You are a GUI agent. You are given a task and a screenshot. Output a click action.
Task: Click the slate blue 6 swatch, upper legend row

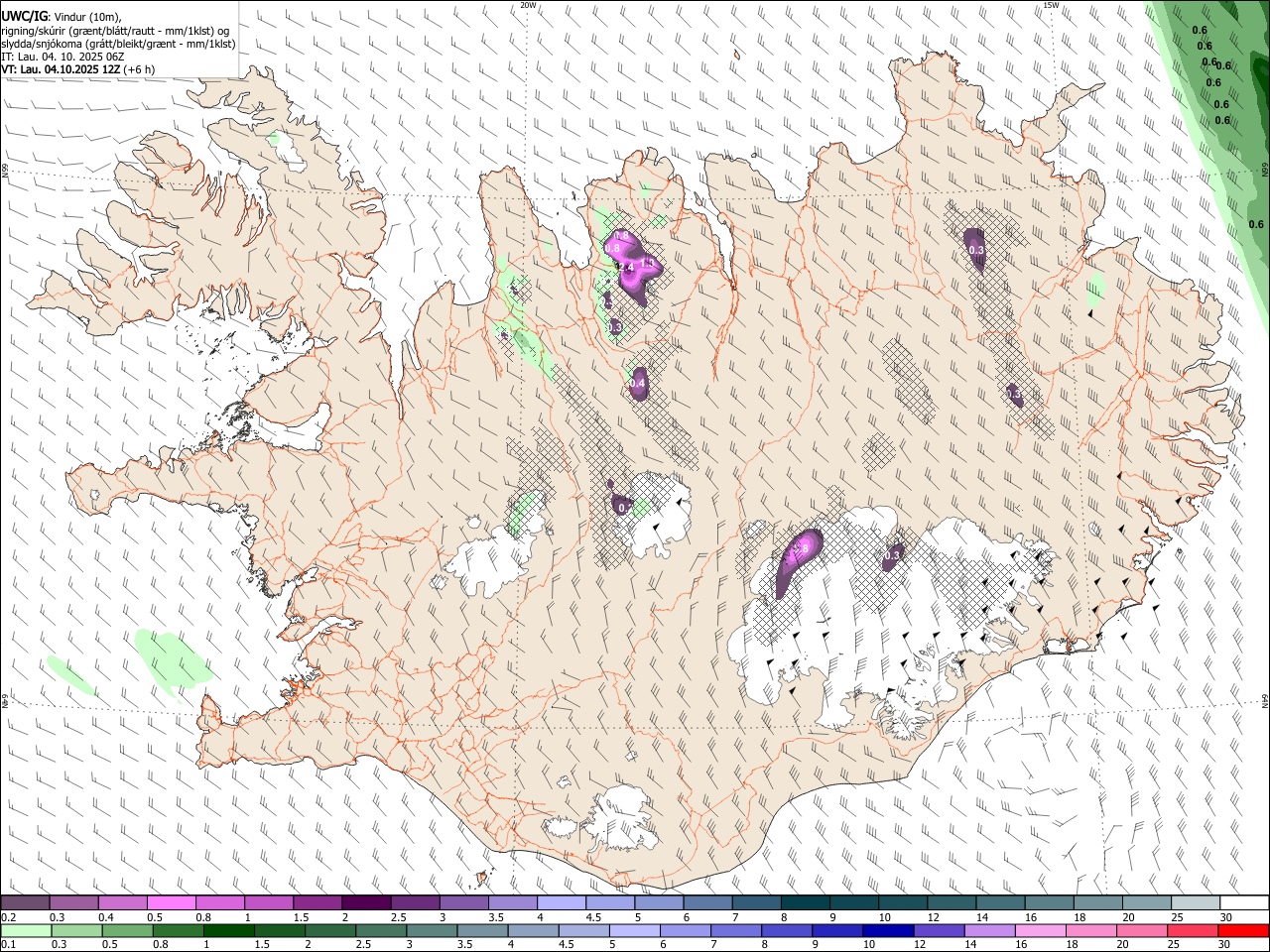point(708,902)
